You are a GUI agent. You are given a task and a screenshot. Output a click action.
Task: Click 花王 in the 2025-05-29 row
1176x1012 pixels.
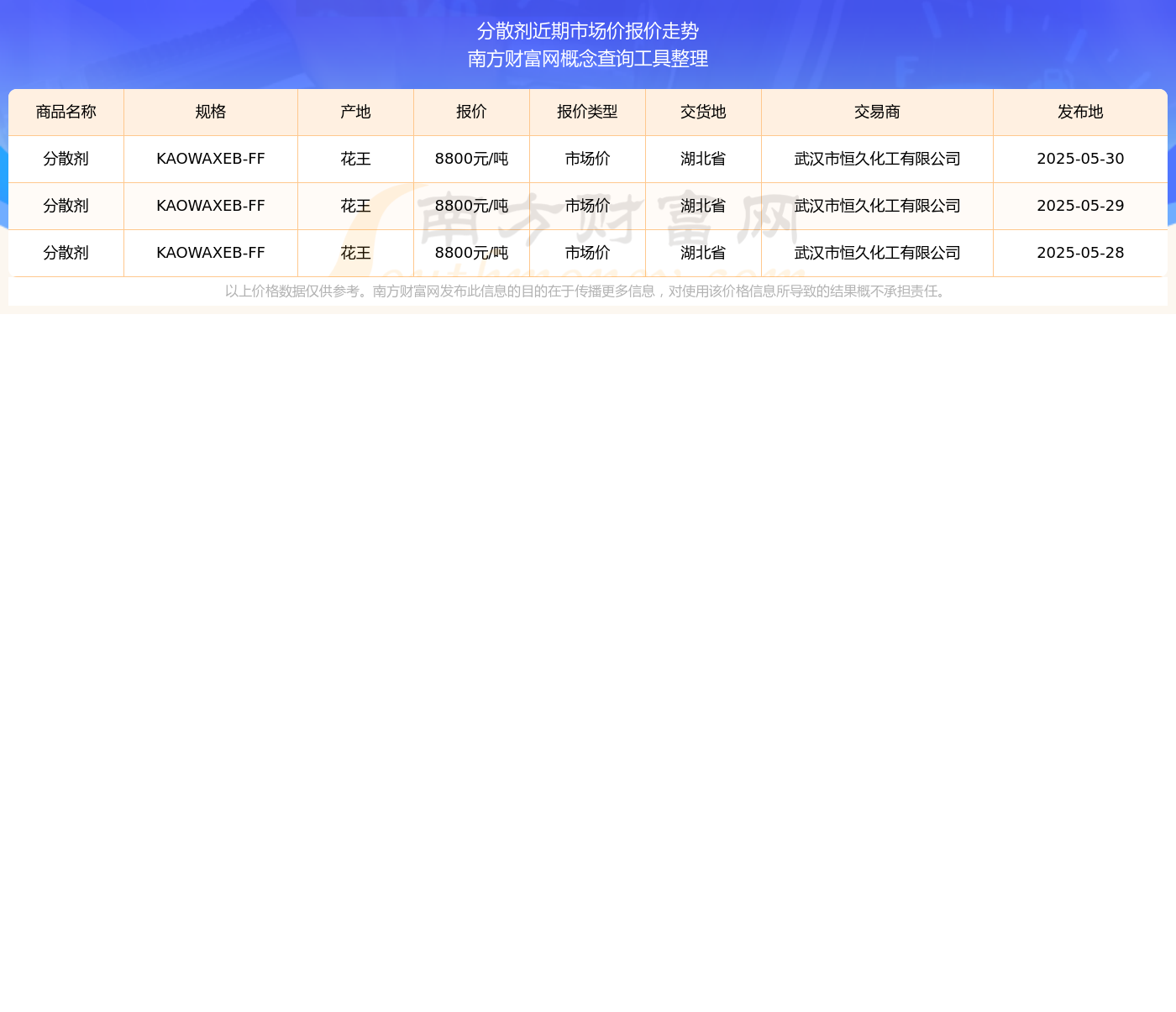pos(356,206)
